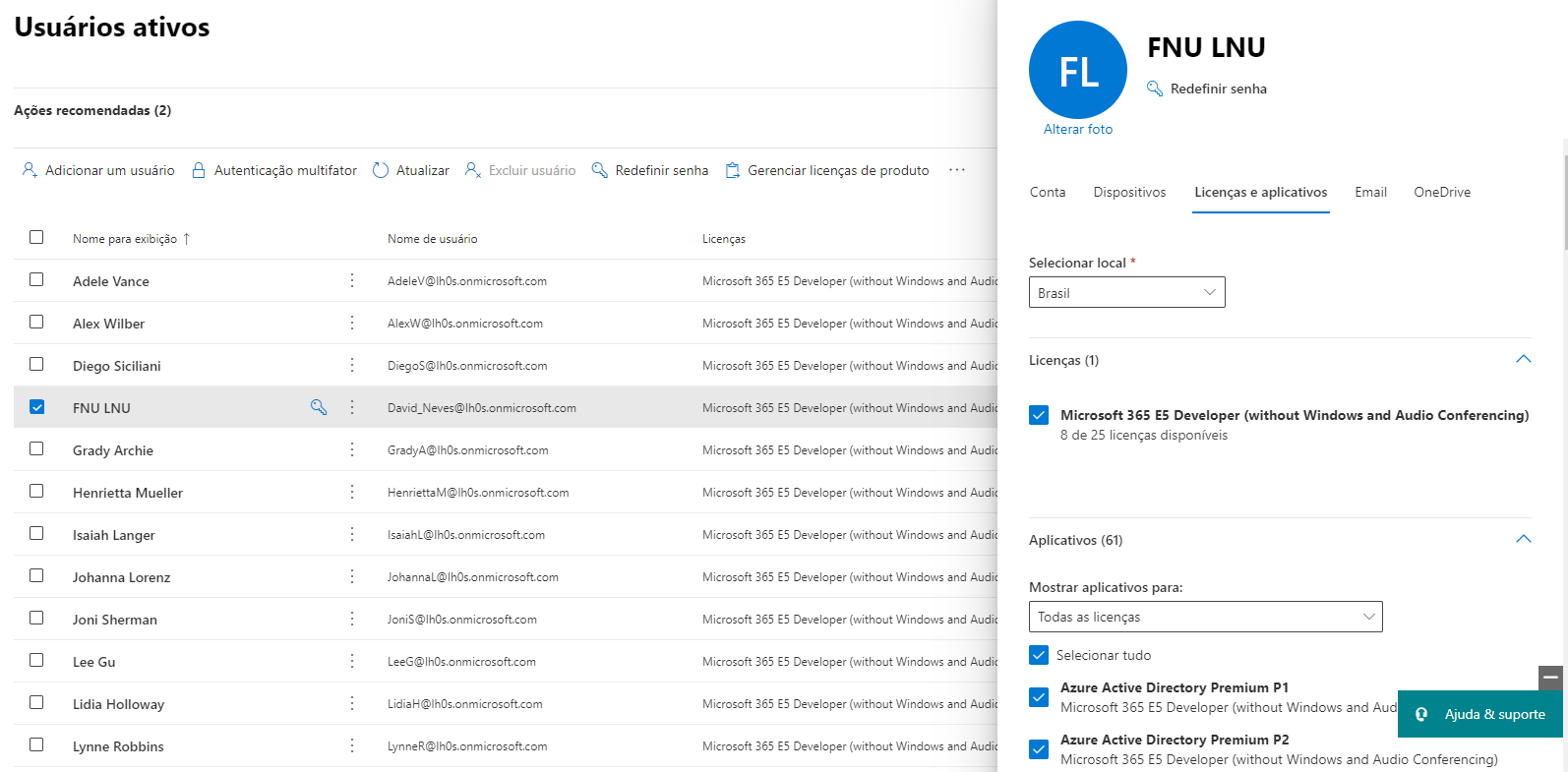Open more options for Diego Siciliani
This screenshot has width=1568, height=772.
[352, 365]
